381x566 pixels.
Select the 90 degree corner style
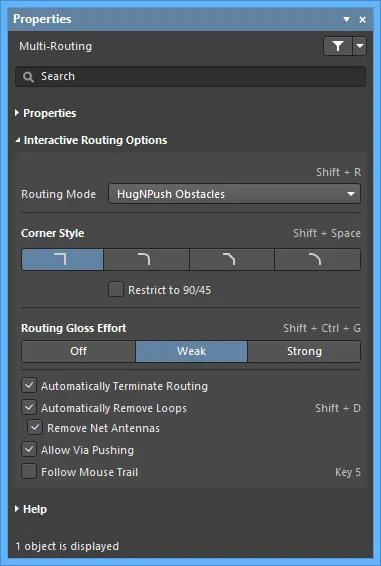coord(62,259)
